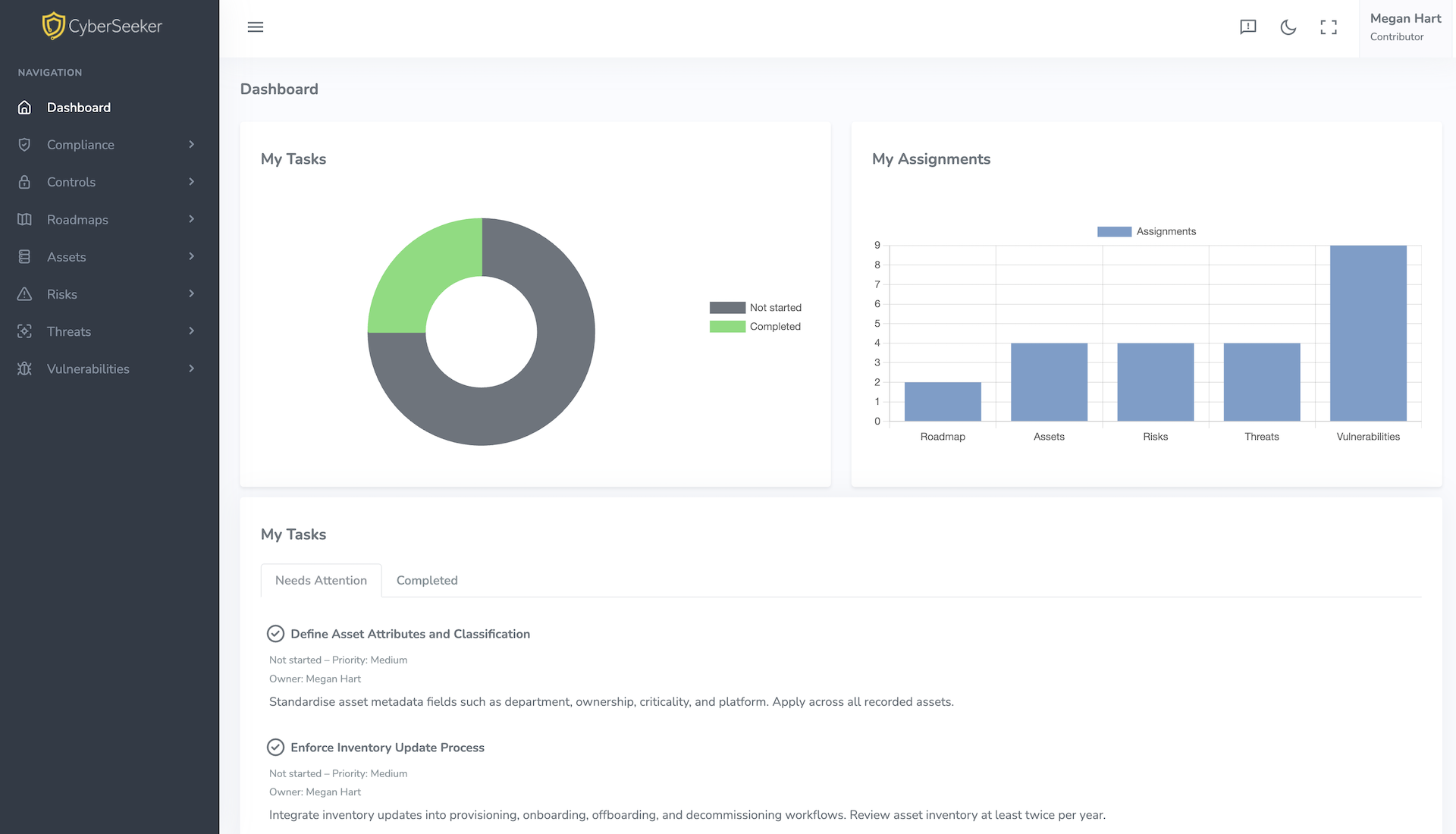Screen dimensions: 1456x834
Task: Mark Define Asset Attributes task complete
Action: click(275, 634)
